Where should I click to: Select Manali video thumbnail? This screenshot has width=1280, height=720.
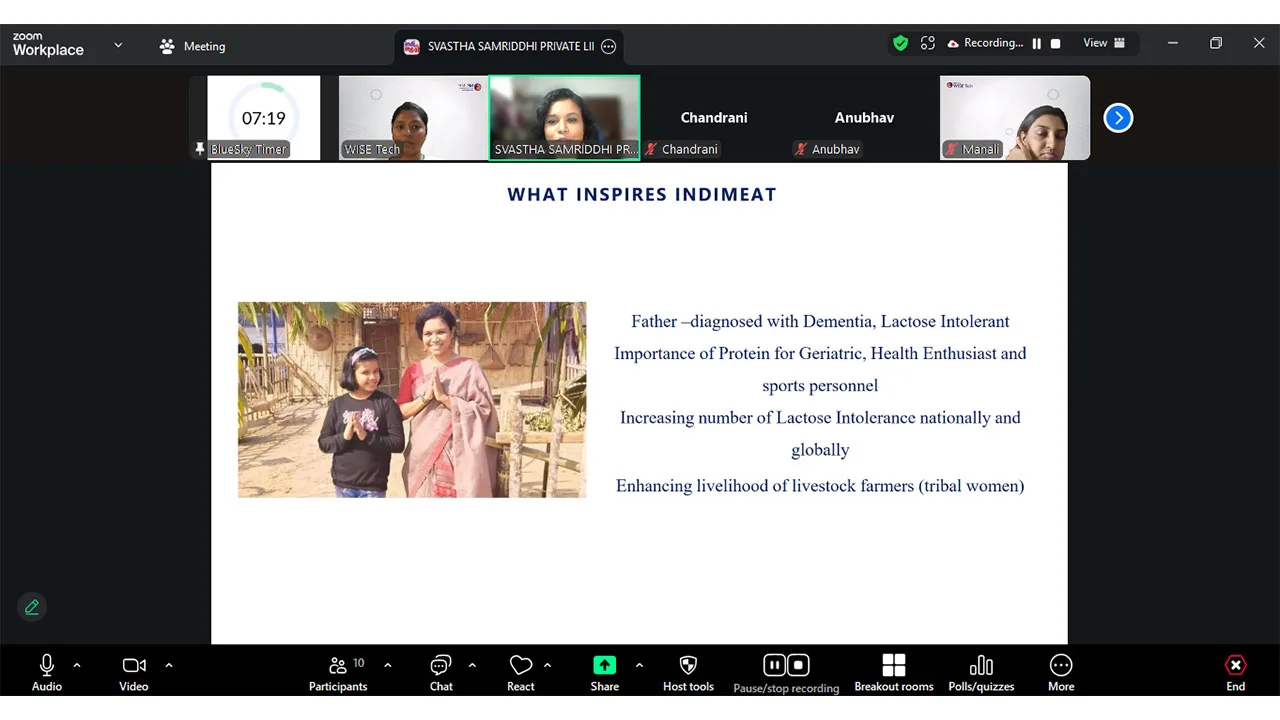(x=1015, y=118)
